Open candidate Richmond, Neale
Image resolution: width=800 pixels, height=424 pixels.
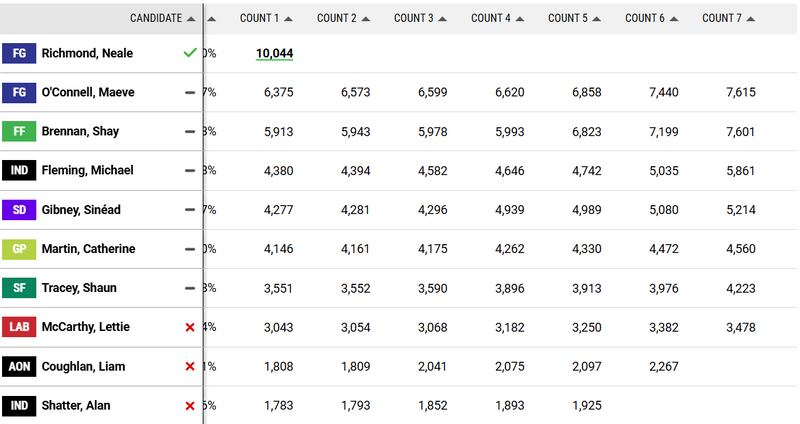click(x=87, y=53)
